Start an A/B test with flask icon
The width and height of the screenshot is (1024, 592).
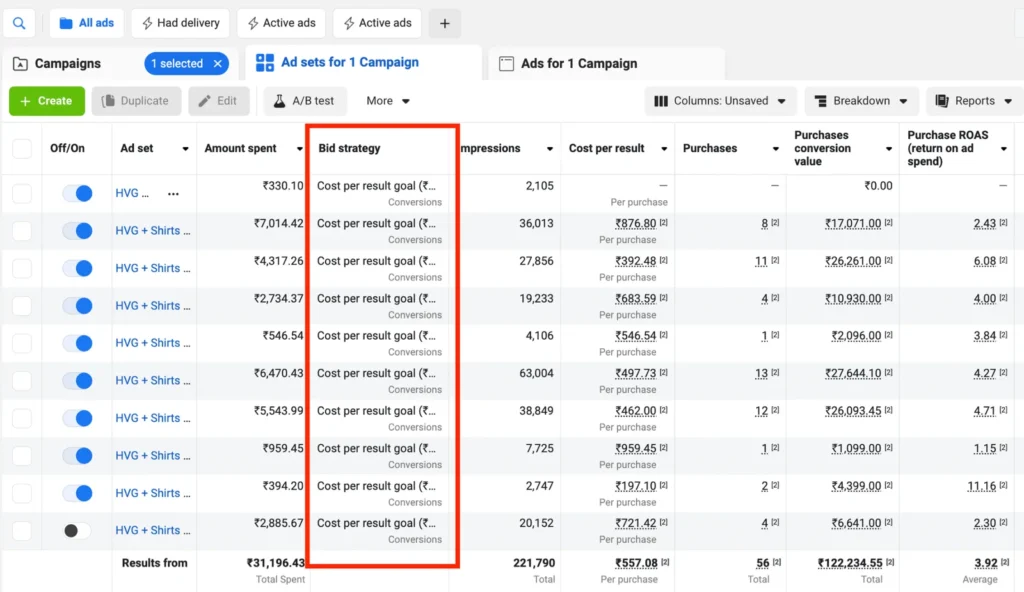[305, 101]
